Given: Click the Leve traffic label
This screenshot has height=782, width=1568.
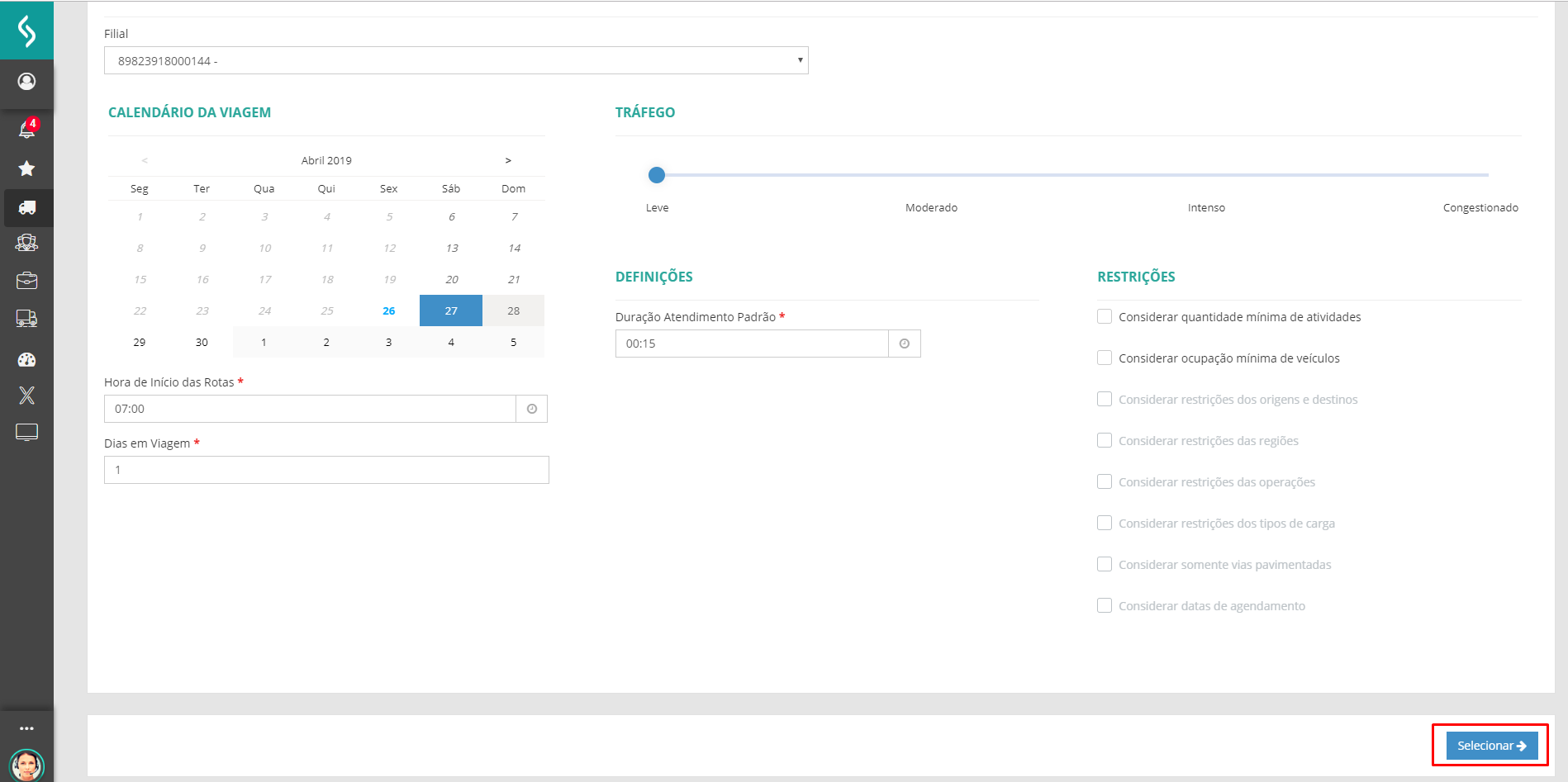Looking at the screenshot, I should (x=658, y=207).
